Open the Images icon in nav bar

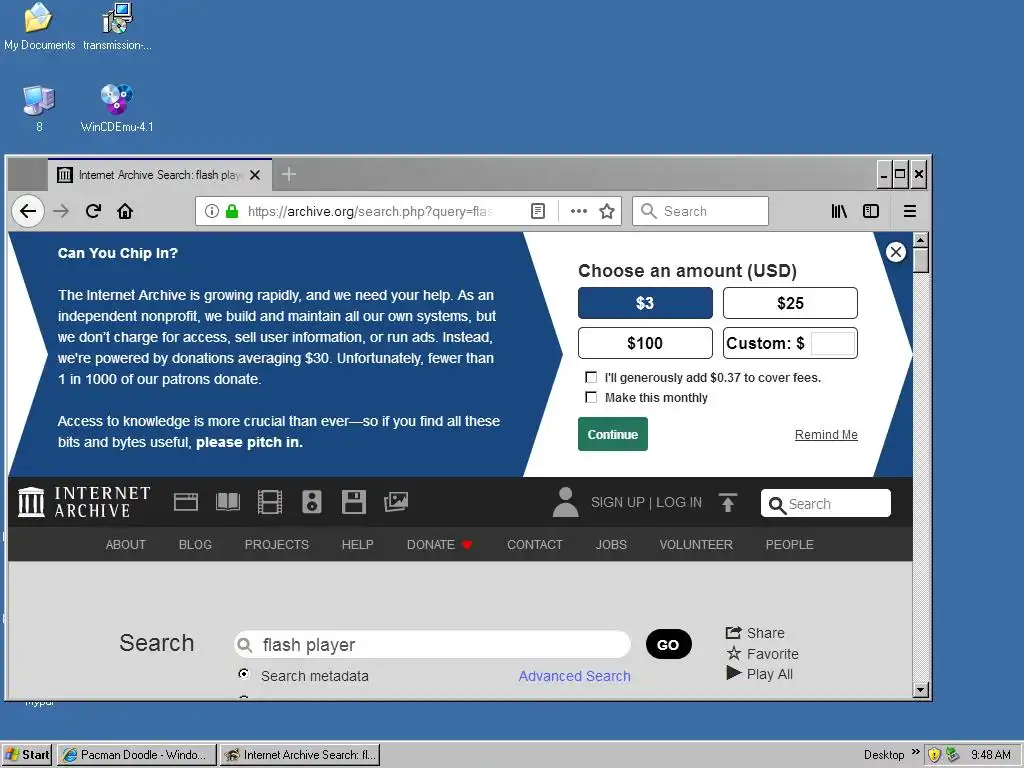coord(396,502)
